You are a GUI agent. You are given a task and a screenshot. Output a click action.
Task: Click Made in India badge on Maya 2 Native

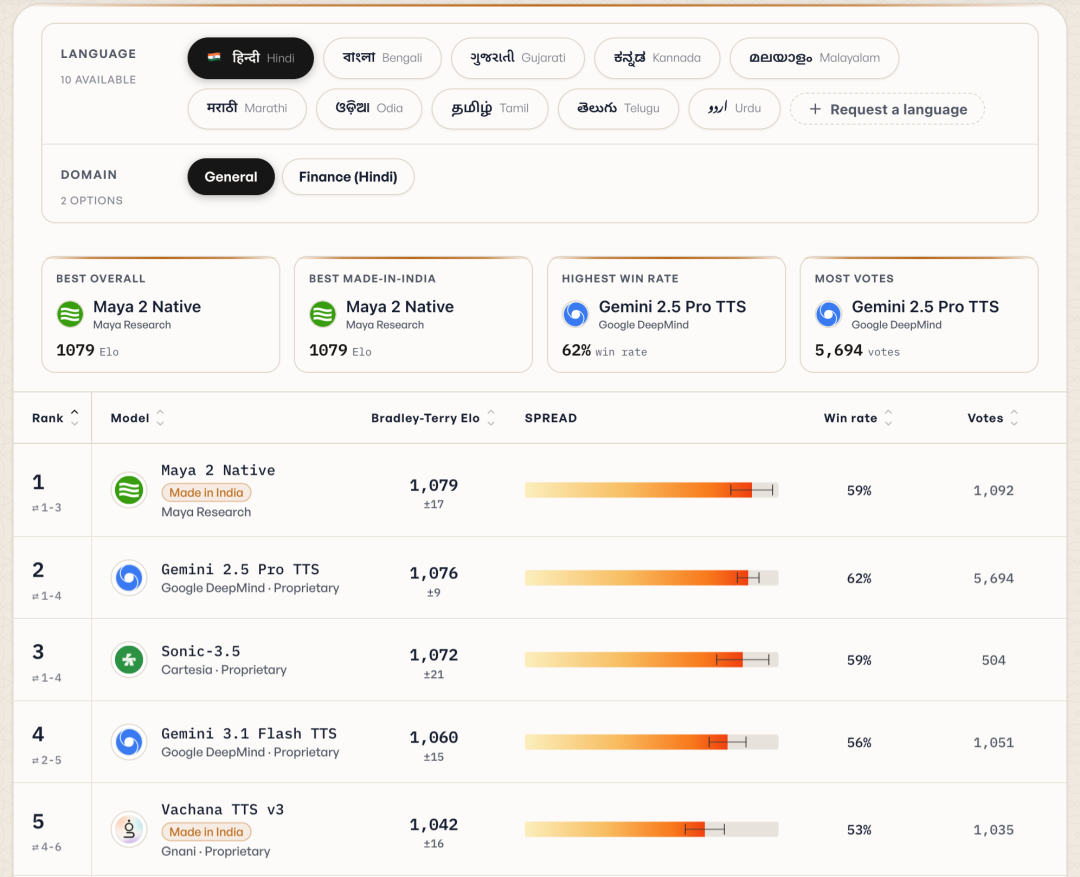207,493
